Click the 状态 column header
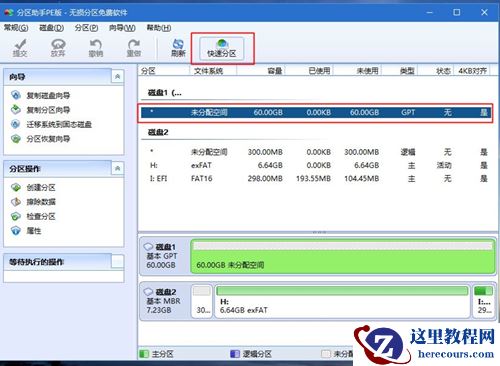Viewport: 500px width, 366px height. click(436, 71)
